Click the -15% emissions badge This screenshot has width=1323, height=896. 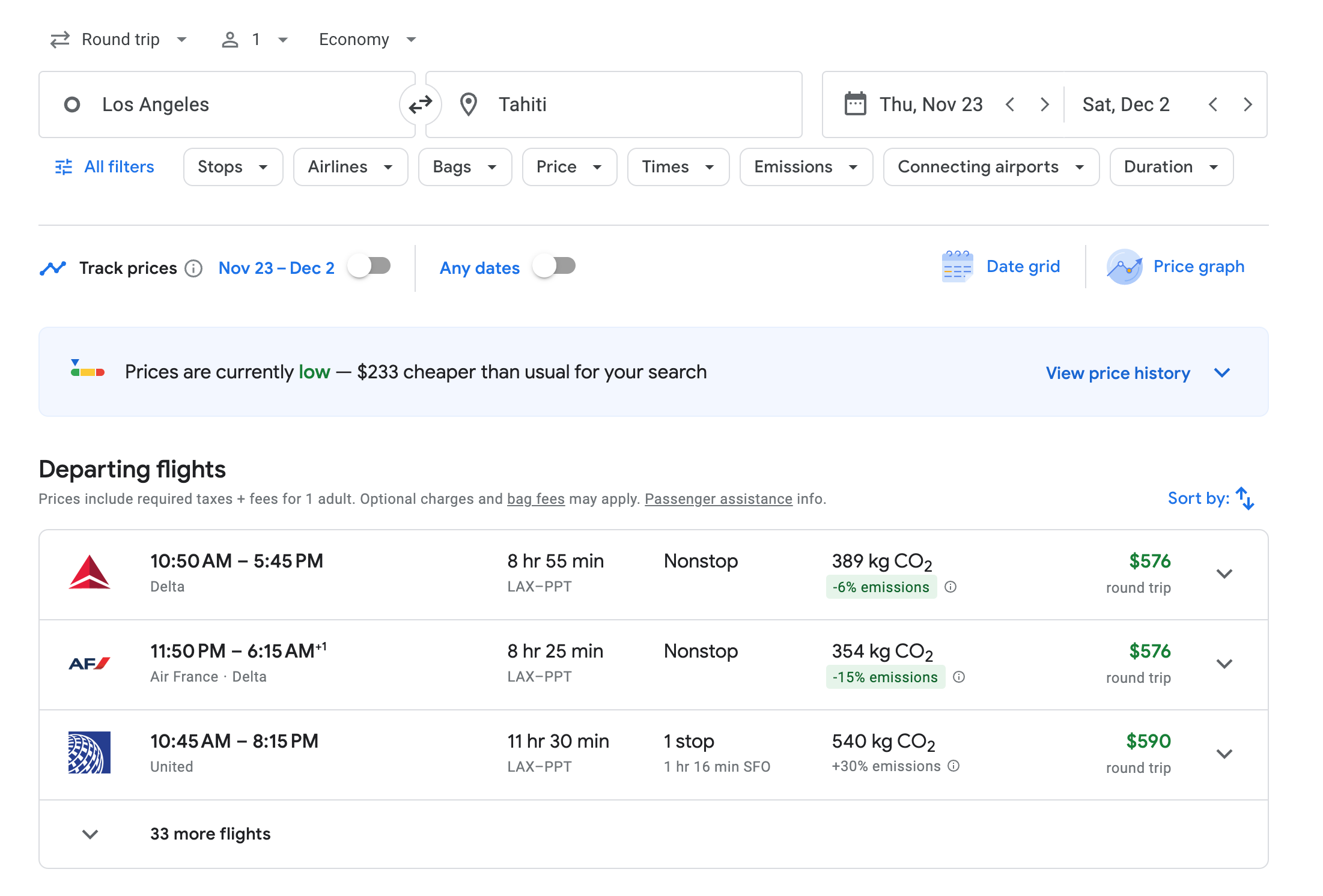886,677
